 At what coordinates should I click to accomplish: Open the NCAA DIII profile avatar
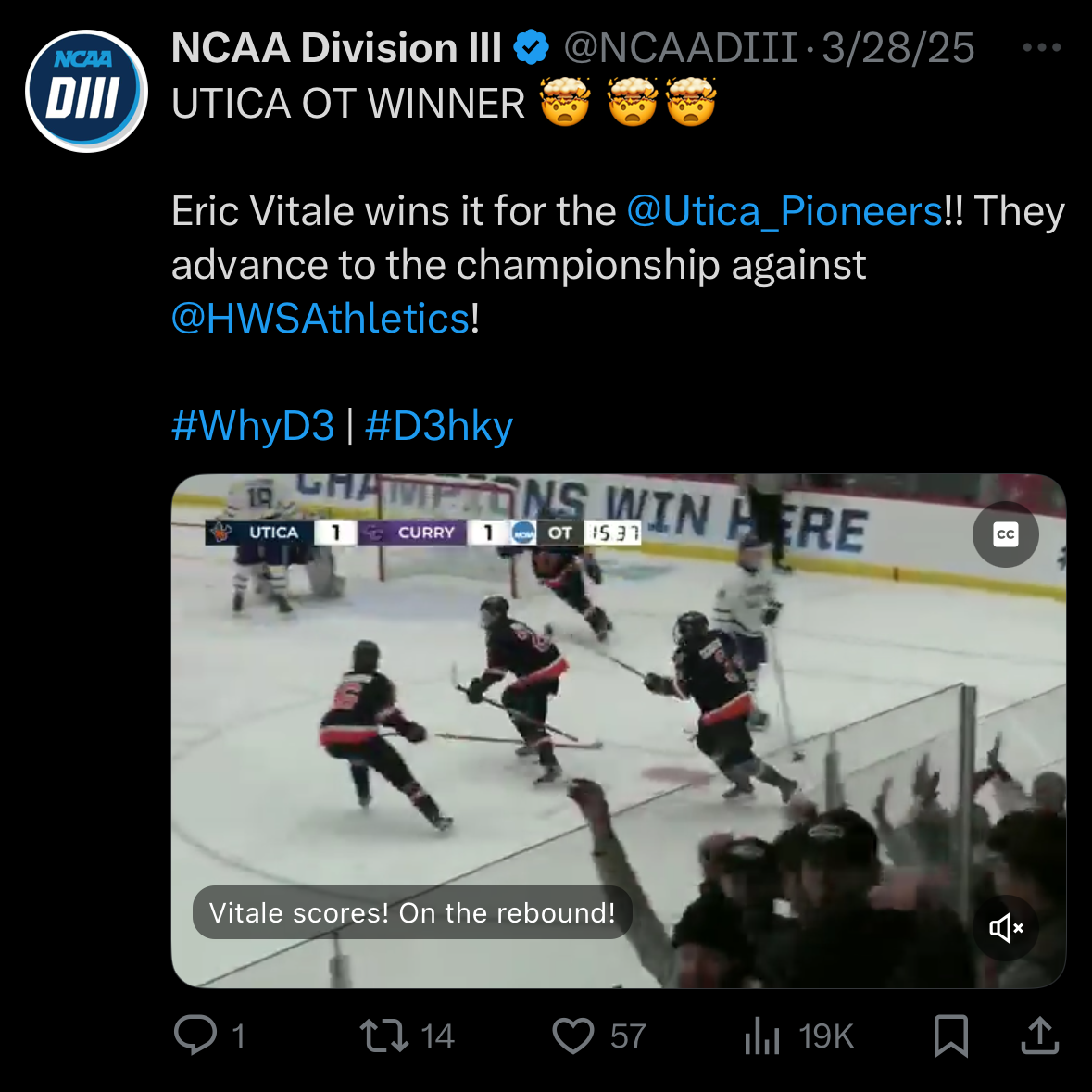tap(86, 91)
